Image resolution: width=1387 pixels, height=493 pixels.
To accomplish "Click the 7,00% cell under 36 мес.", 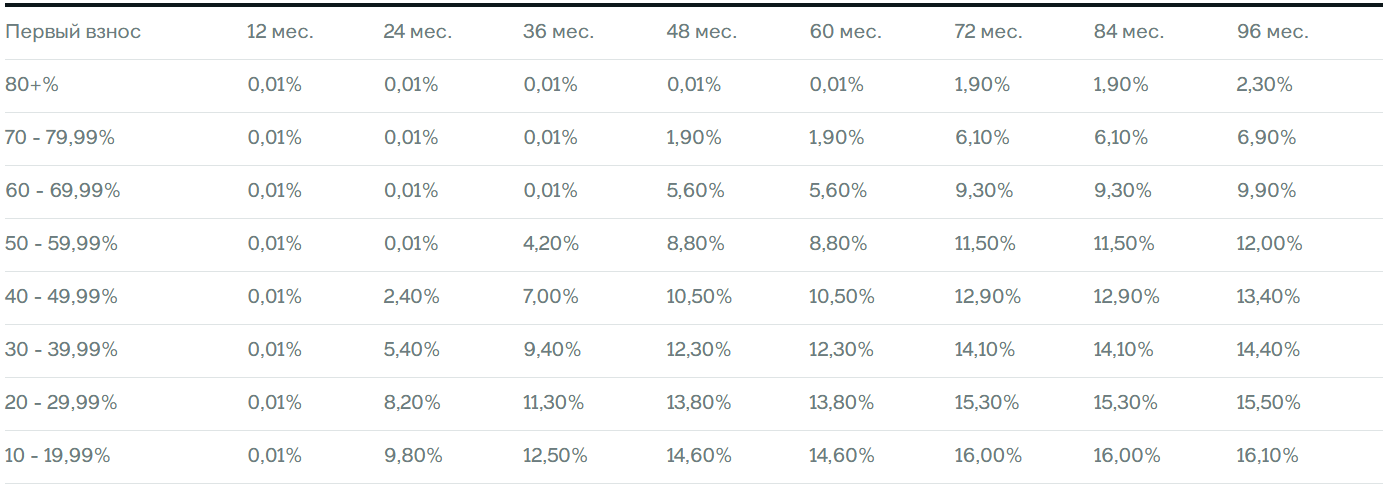I will point(551,297).
